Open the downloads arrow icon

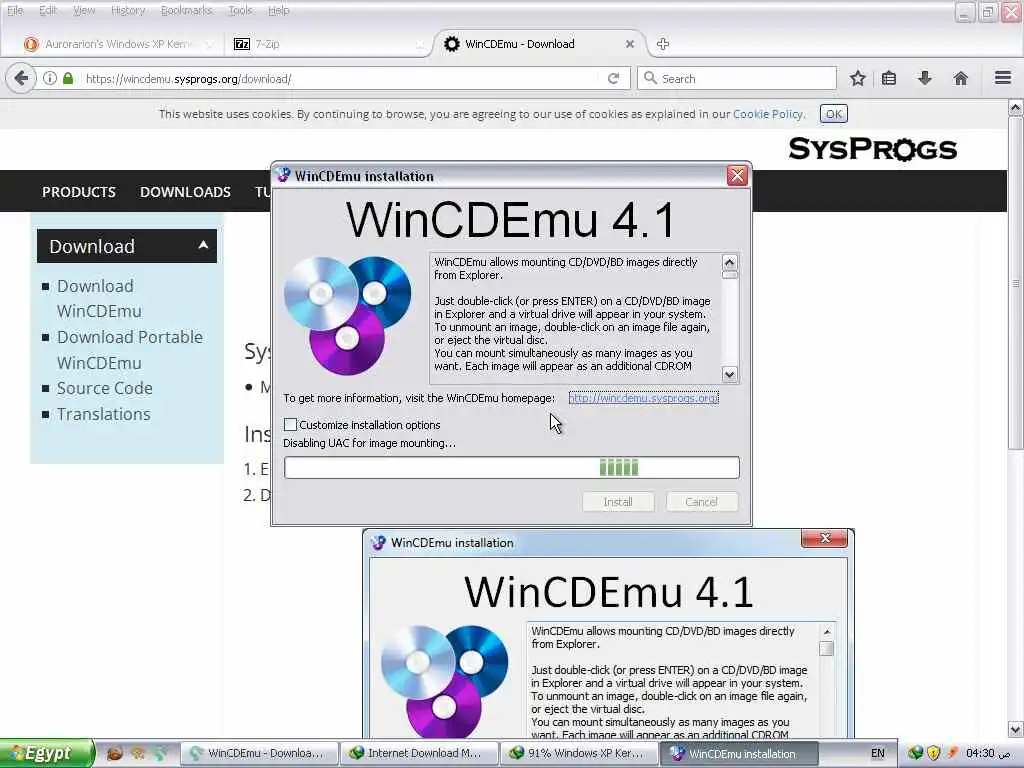point(924,78)
